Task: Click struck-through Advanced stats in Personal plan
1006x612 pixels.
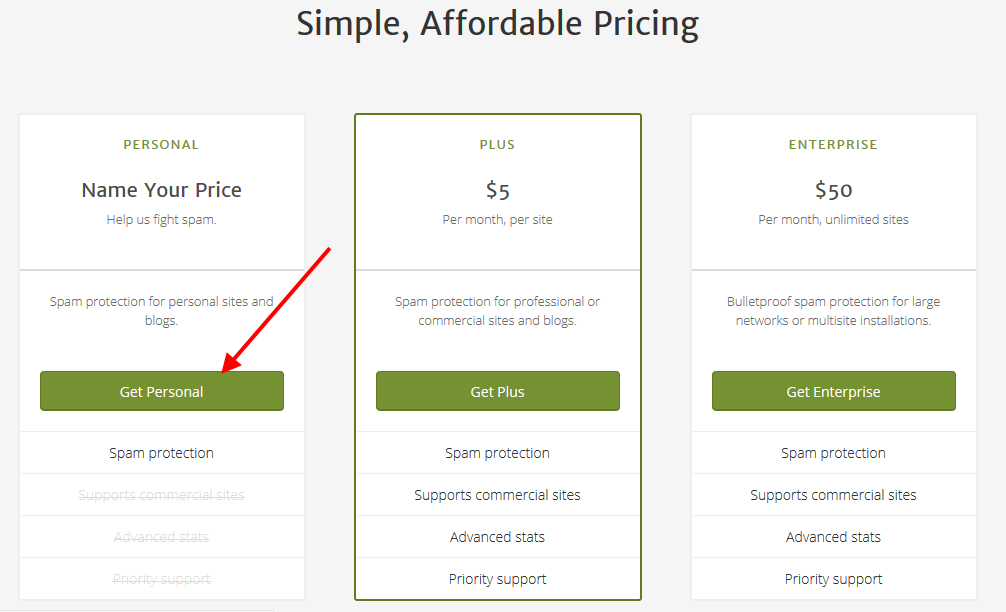Action: click(162, 537)
